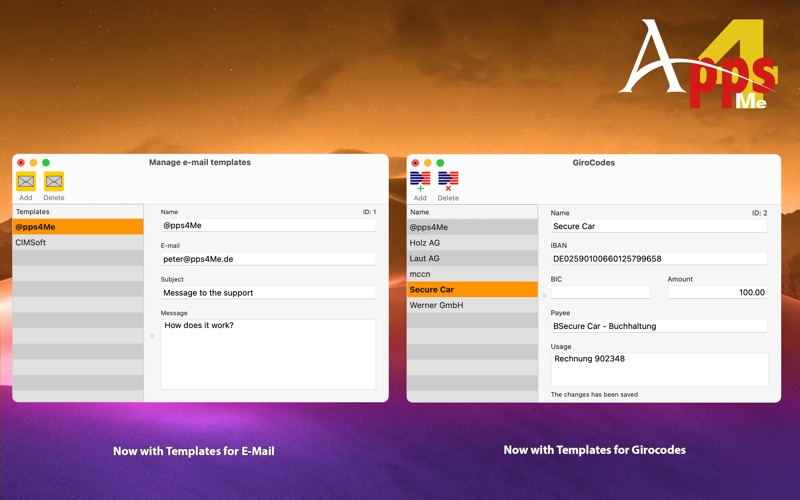Click the empty BIC field
The height and width of the screenshot is (500, 800).
pos(601,292)
